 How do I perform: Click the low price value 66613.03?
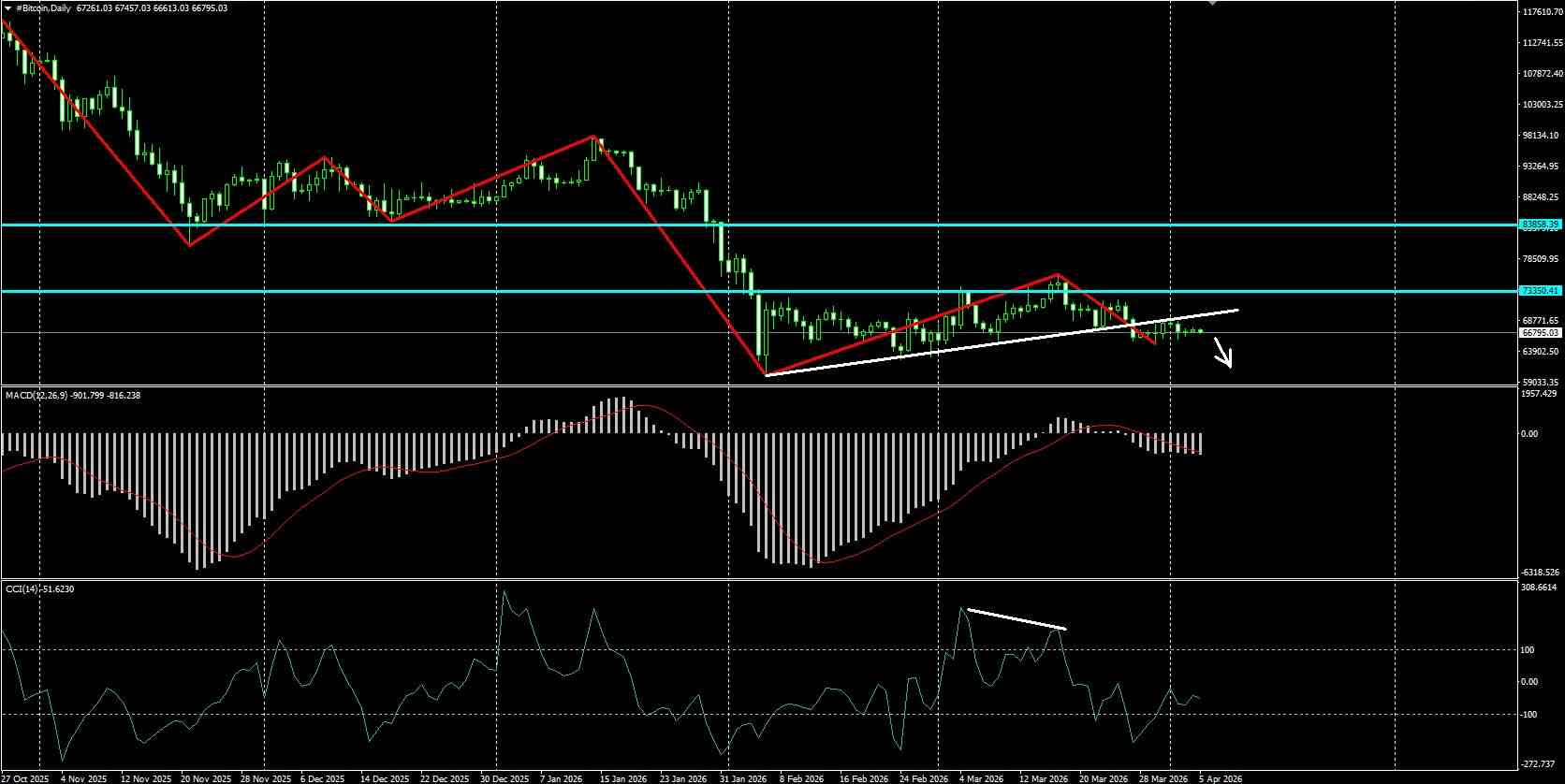[170, 8]
